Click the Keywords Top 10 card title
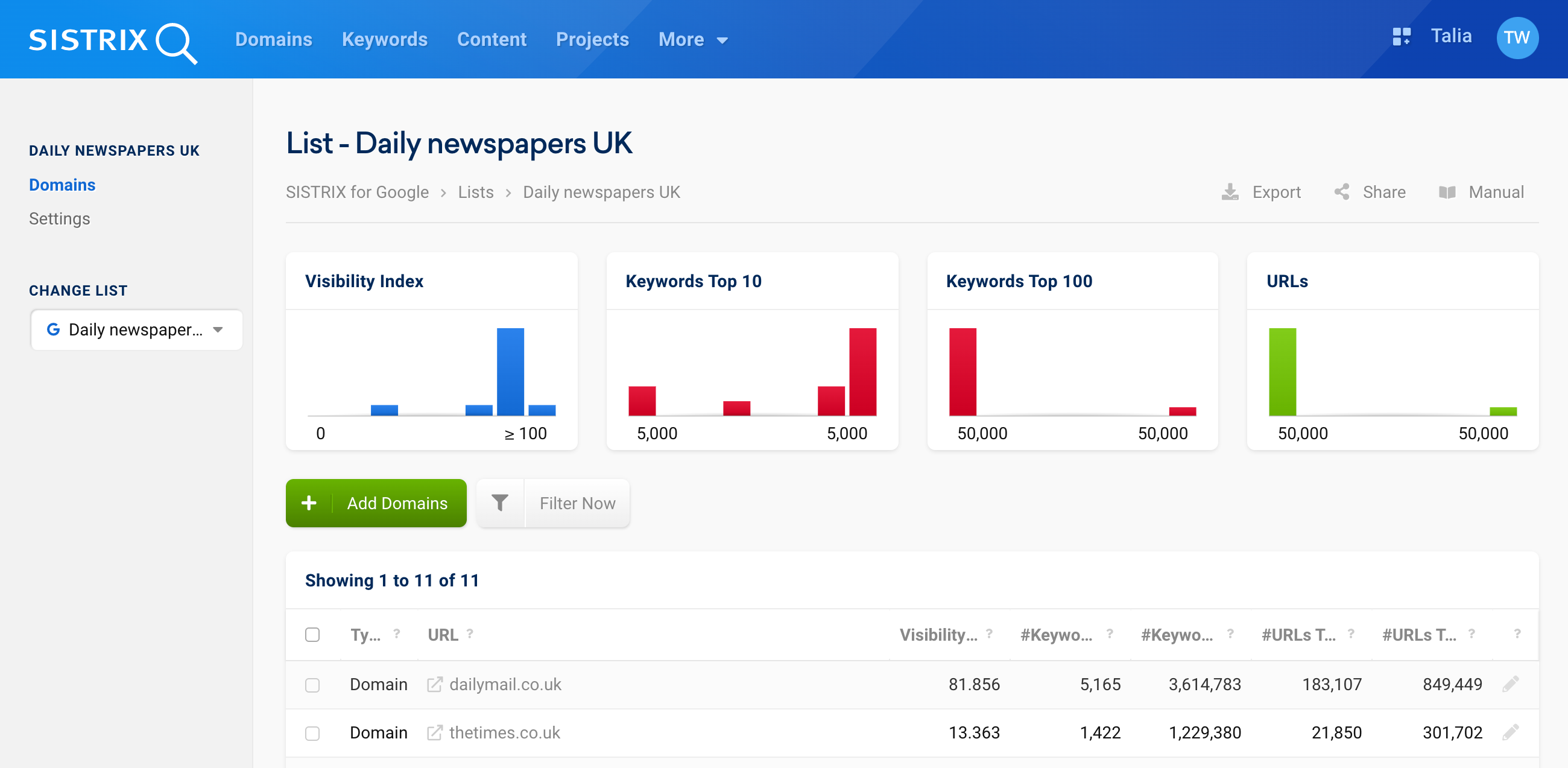Image resolution: width=1568 pixels, height=768 pixels. (x=694, y=281)
